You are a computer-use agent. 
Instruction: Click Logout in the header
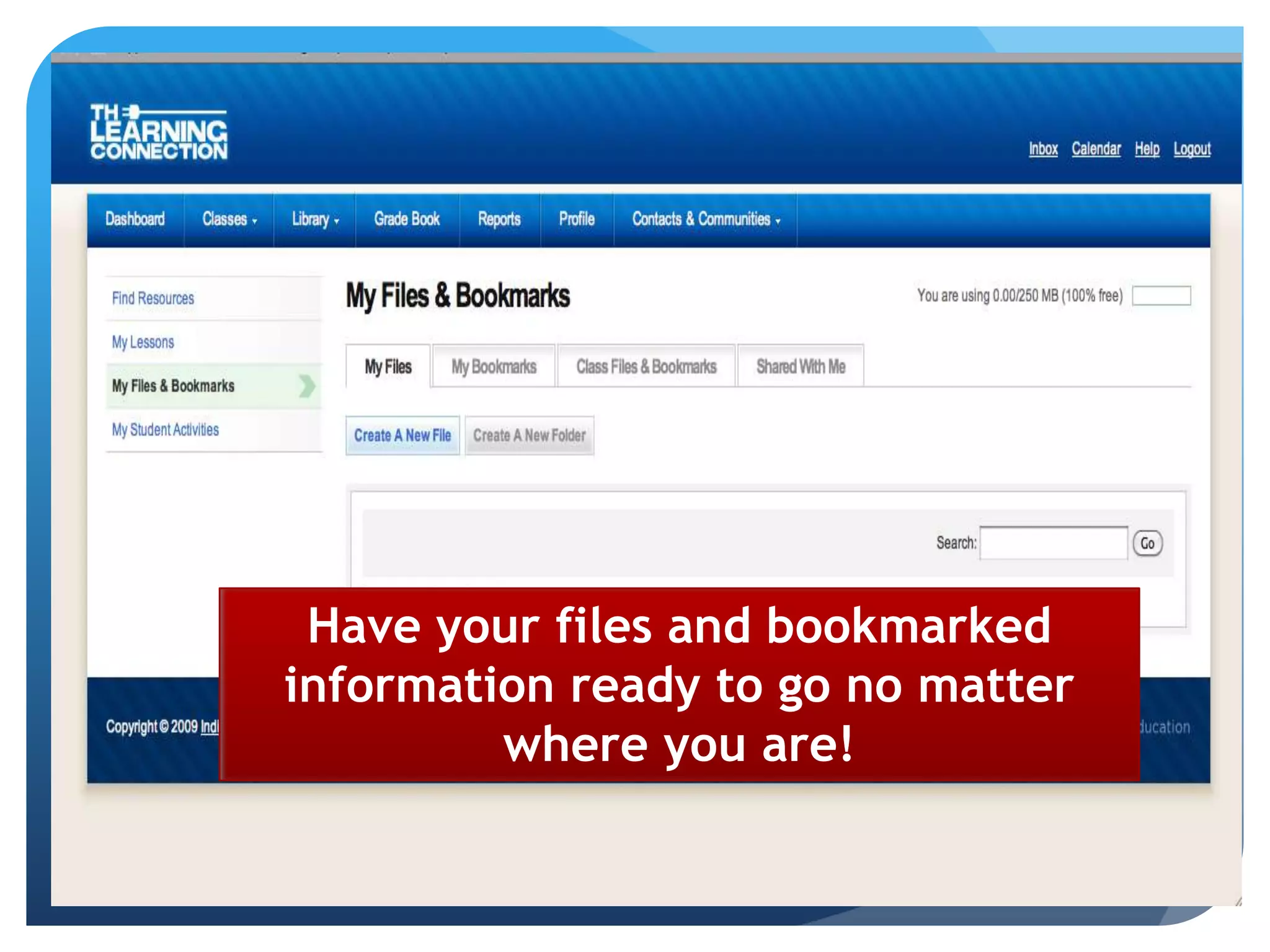click(1191, 149)
